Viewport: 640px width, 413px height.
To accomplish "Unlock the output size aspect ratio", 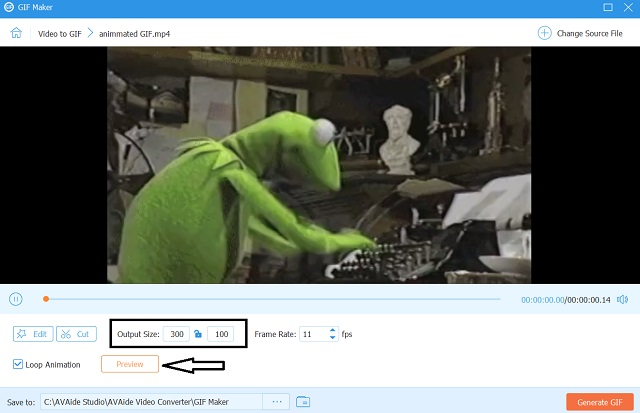I will click(x=198, y=334).
